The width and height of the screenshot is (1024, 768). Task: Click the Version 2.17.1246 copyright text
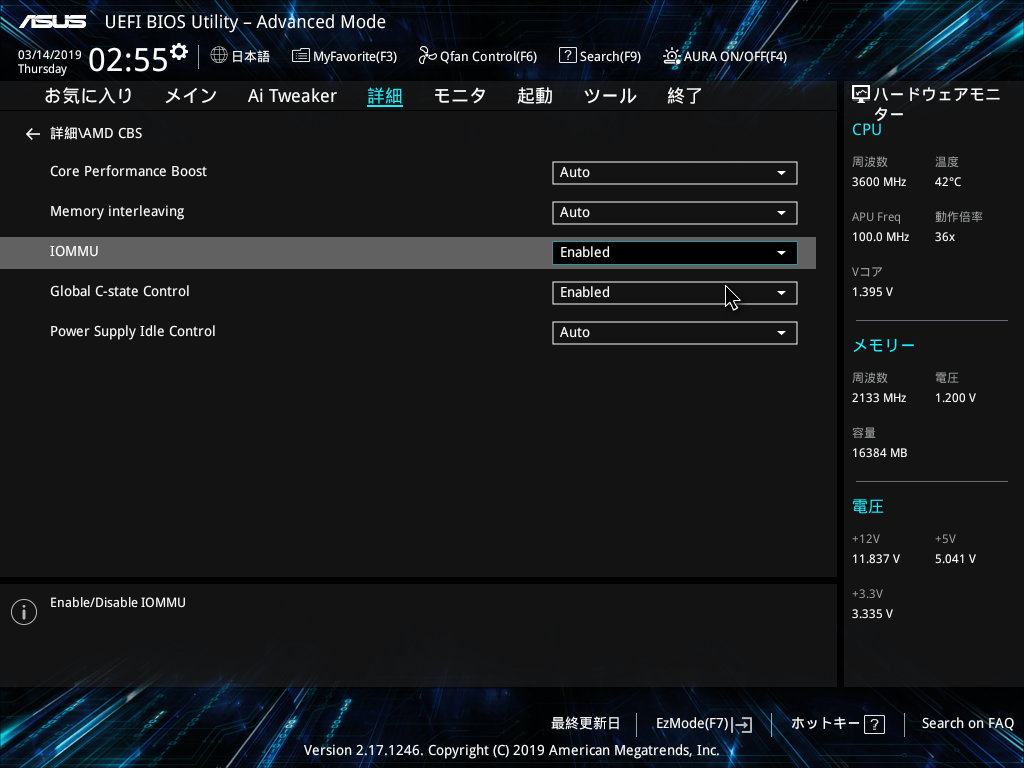pos(511,750)
